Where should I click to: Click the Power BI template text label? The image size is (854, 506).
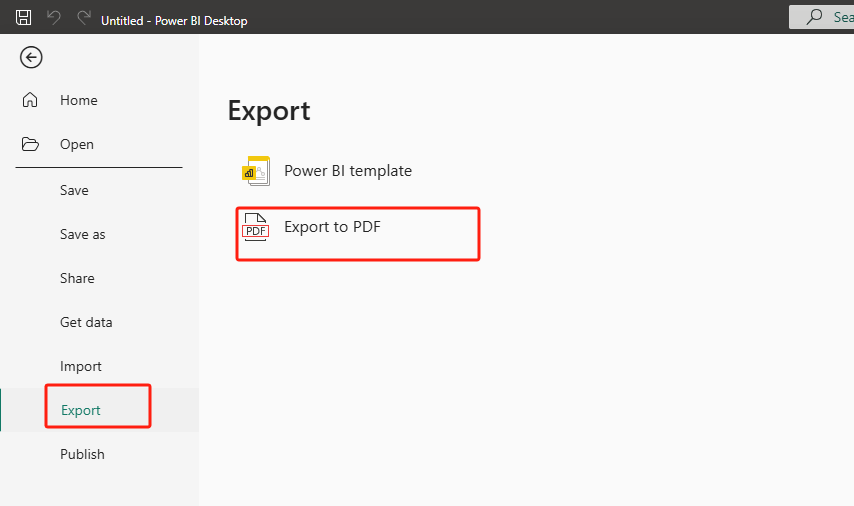click(x=348, y=171)
